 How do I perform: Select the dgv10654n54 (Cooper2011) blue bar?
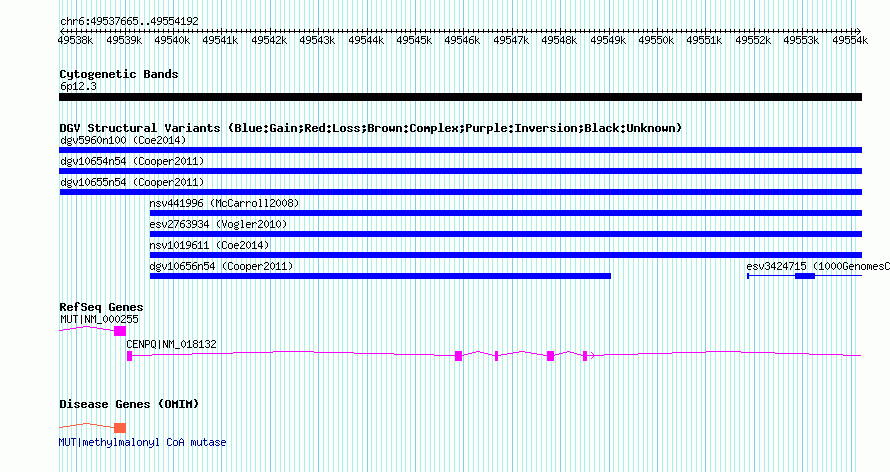coord(460,171)
